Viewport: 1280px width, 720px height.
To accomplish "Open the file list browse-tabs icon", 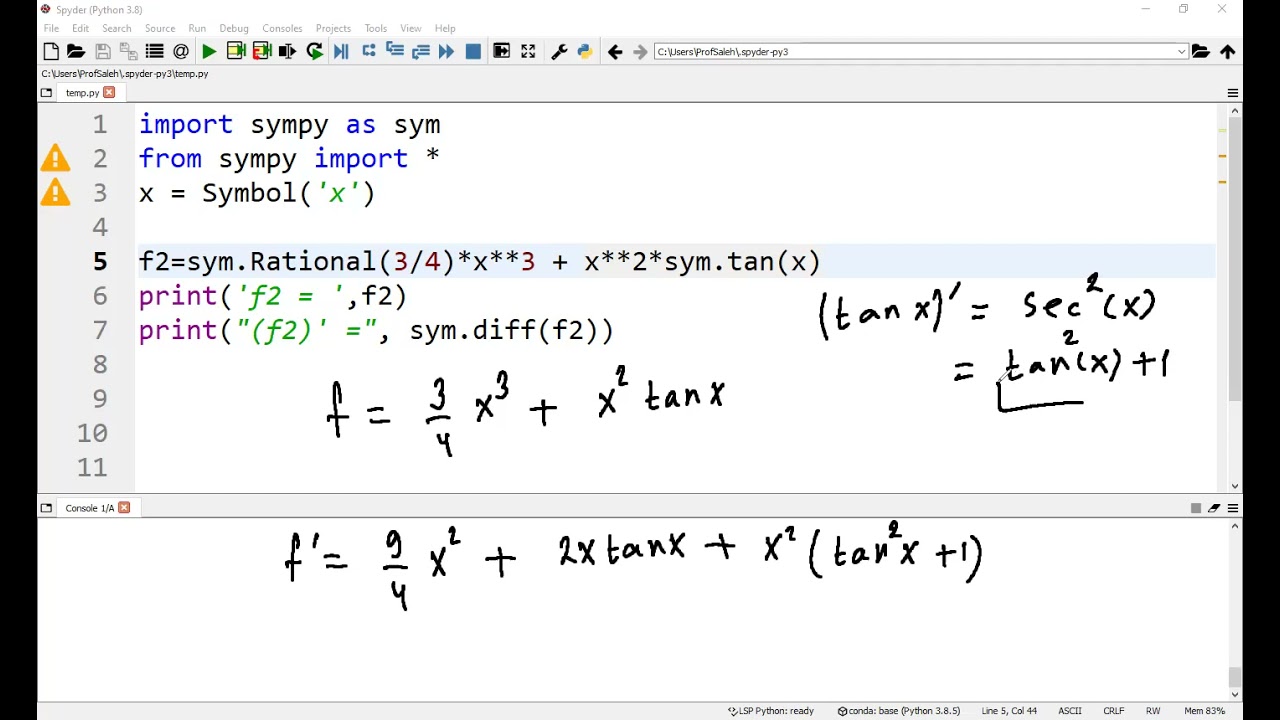I will click(154, 52).
